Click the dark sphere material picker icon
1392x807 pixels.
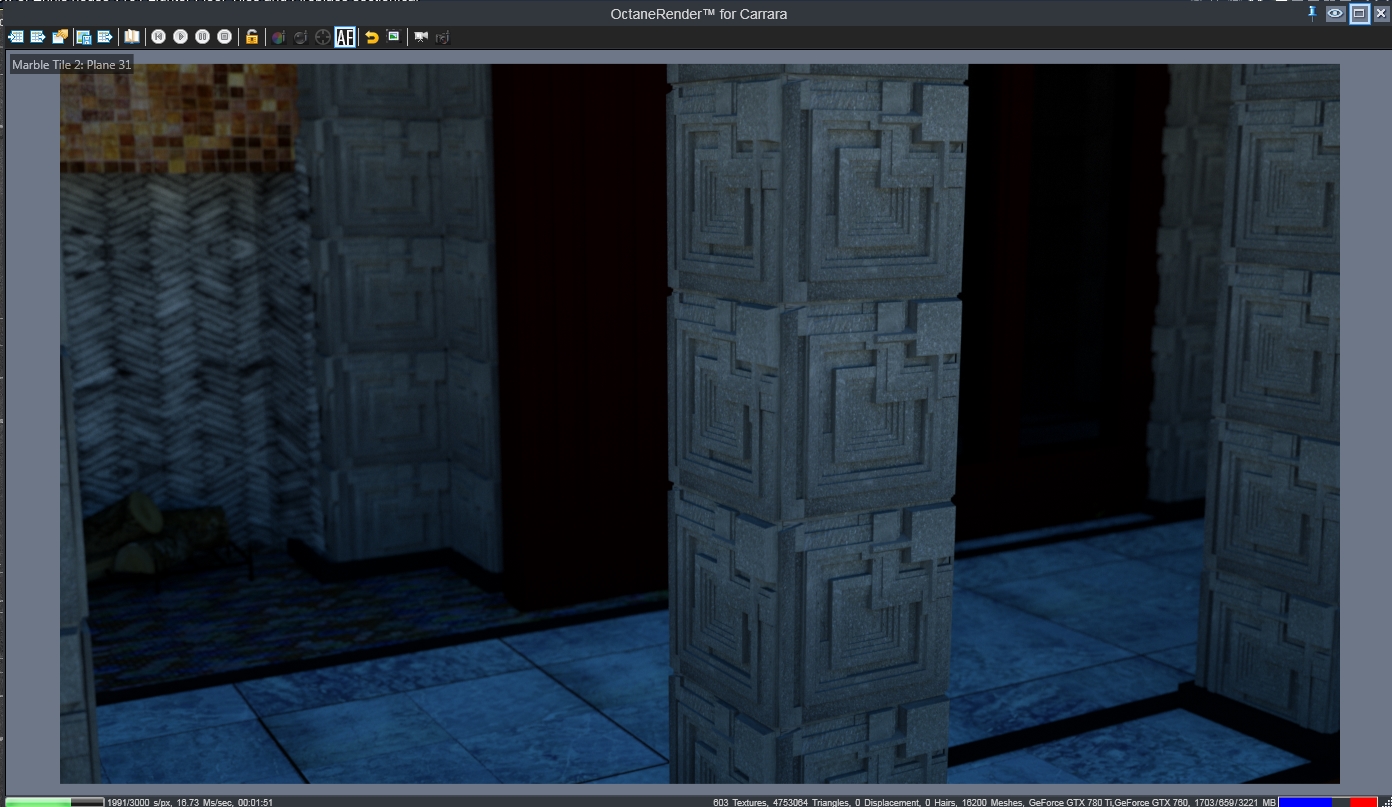pyautogui.click(x=300, y=37)
